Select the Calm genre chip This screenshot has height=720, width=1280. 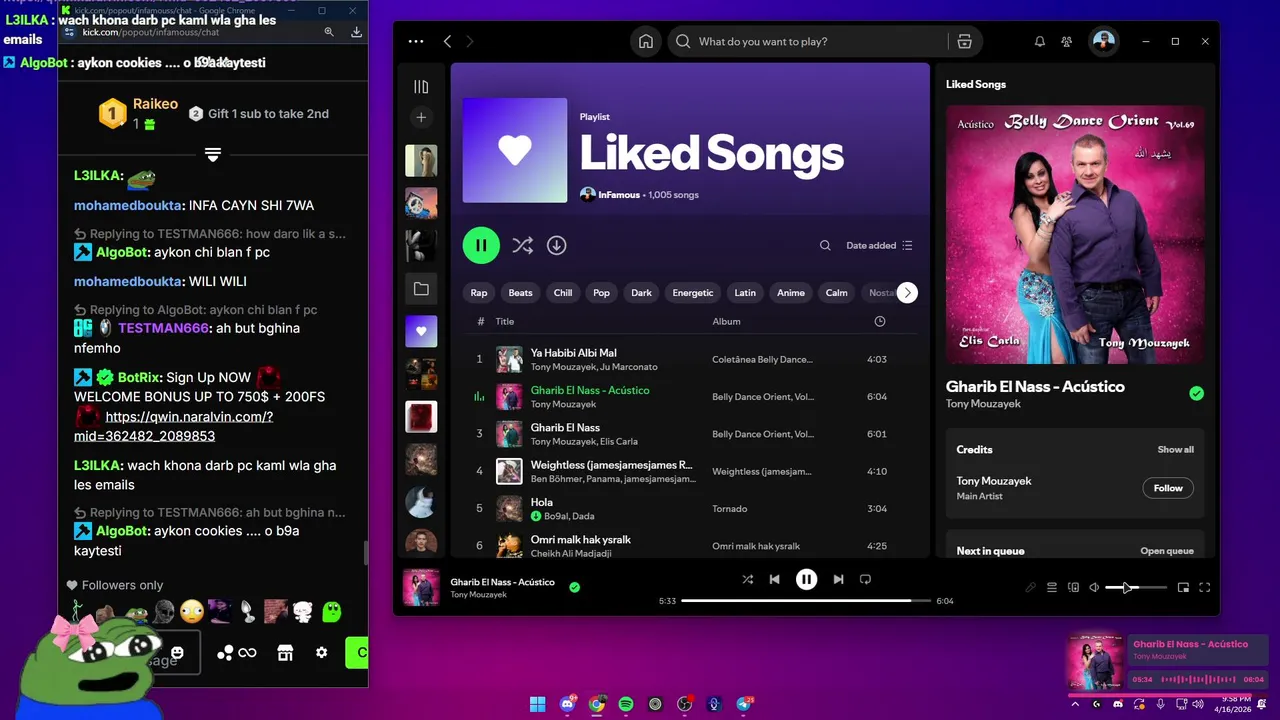tap(836, 293)
